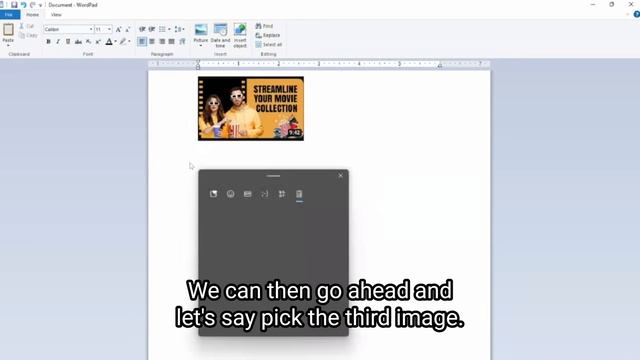
Task: Open the File menu
Action: pos(9,15)
